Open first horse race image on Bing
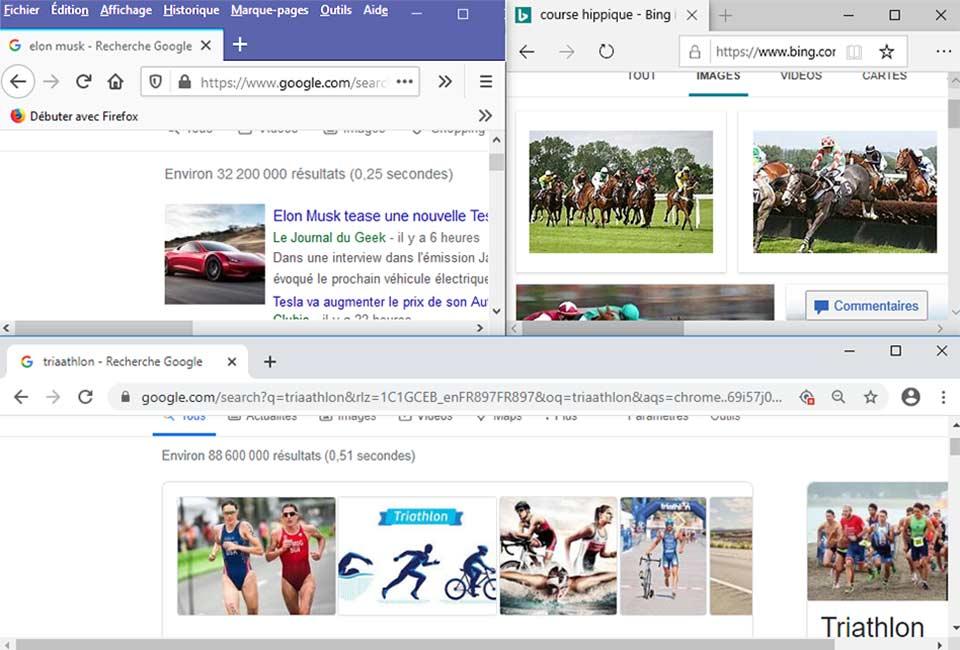Viewport: 960px width, 650px height. coord(621,192)
